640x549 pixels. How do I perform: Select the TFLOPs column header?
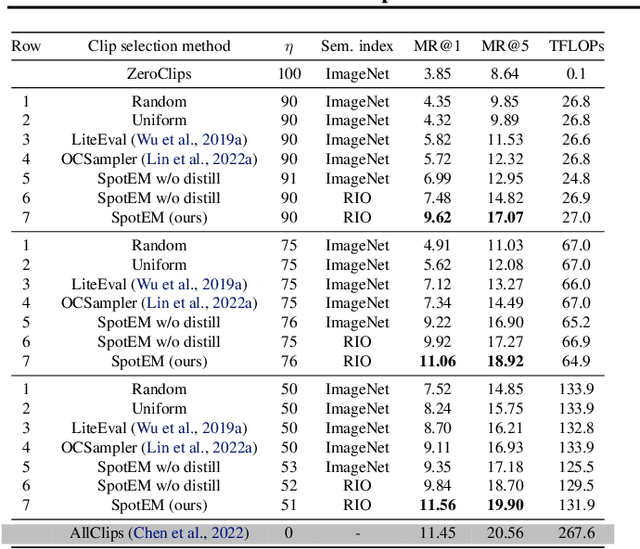(576, 46)
